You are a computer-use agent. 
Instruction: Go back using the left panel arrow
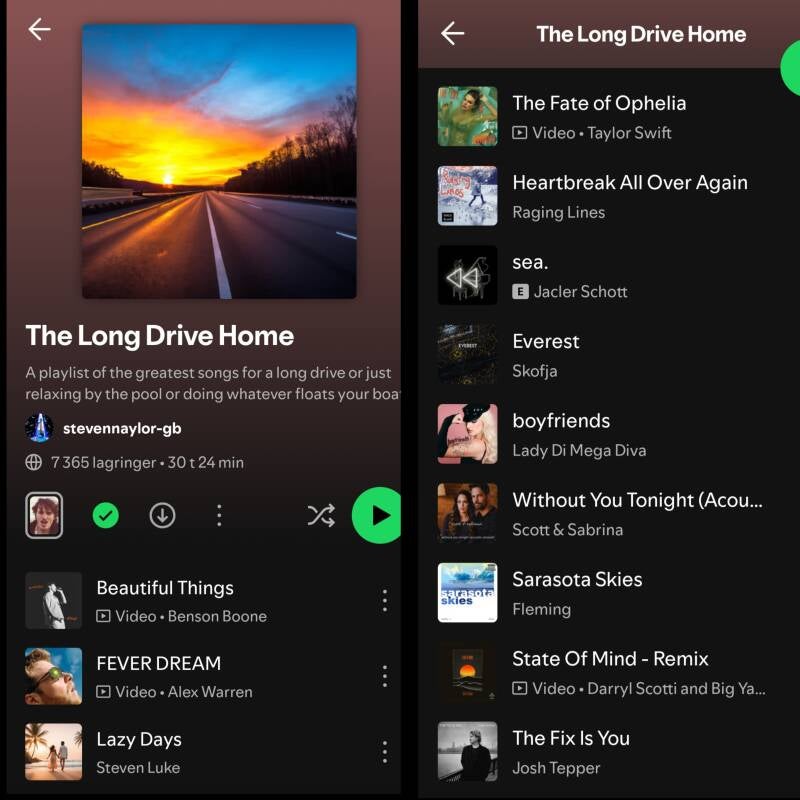point(39,29)
